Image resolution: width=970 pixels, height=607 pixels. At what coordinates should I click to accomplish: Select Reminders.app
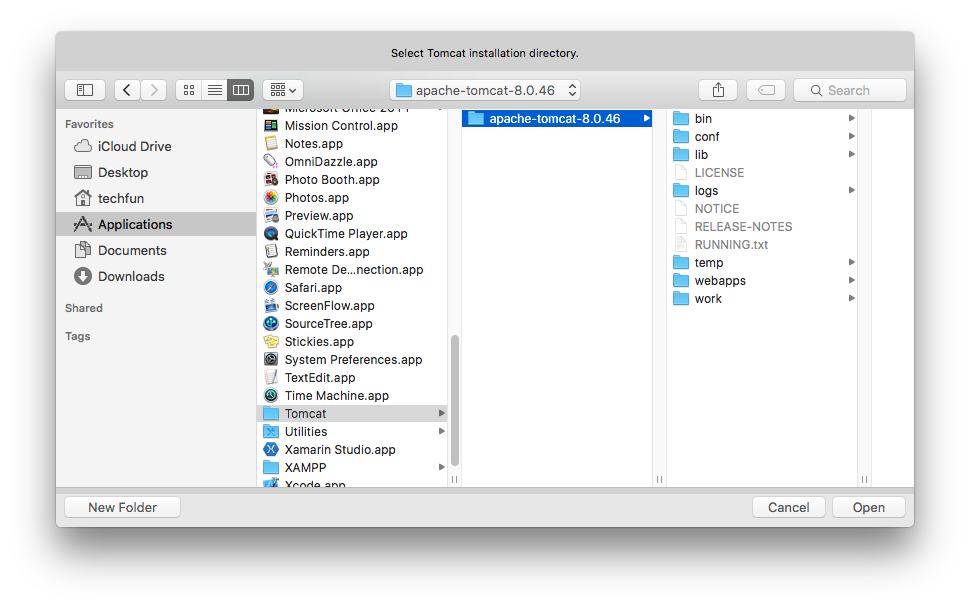(353, 251)
